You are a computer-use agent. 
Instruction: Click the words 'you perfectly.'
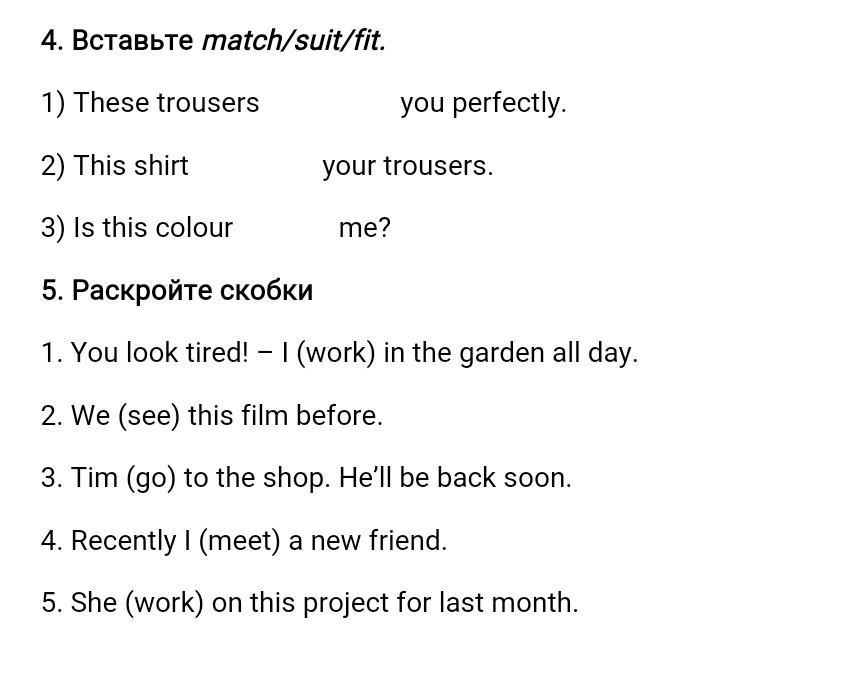coord(483,104)
